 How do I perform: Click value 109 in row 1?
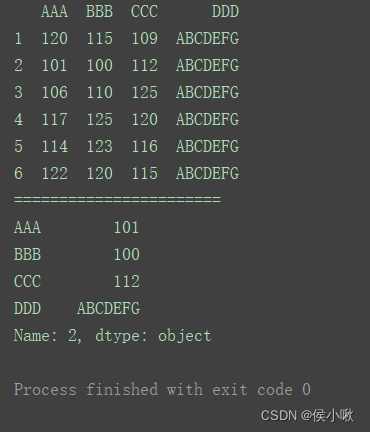(145, 38)
